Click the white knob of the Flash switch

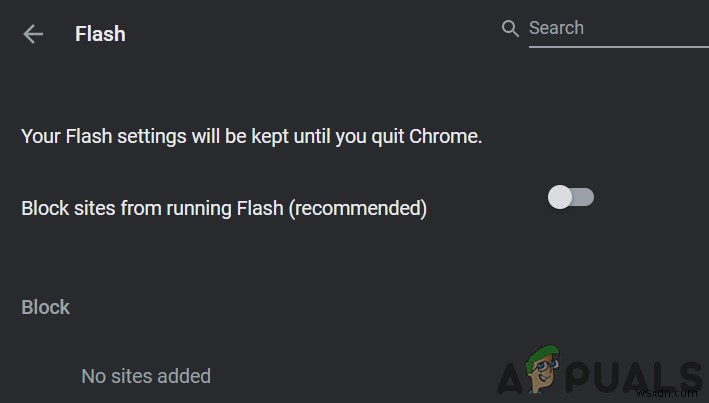click(560, 197)
